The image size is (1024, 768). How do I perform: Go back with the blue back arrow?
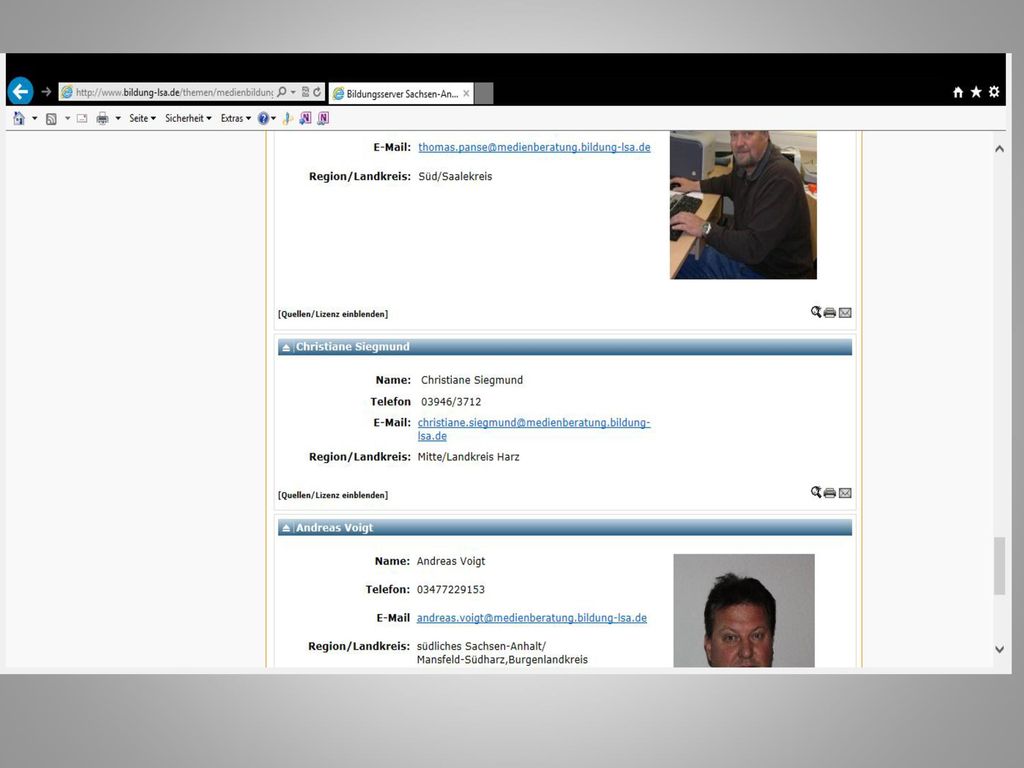tap(20, 91)
